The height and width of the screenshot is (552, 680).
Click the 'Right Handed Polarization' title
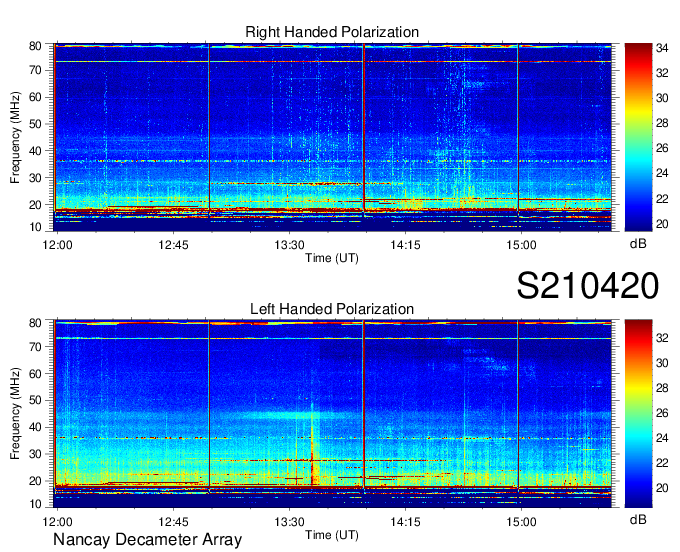pos(332,32)
